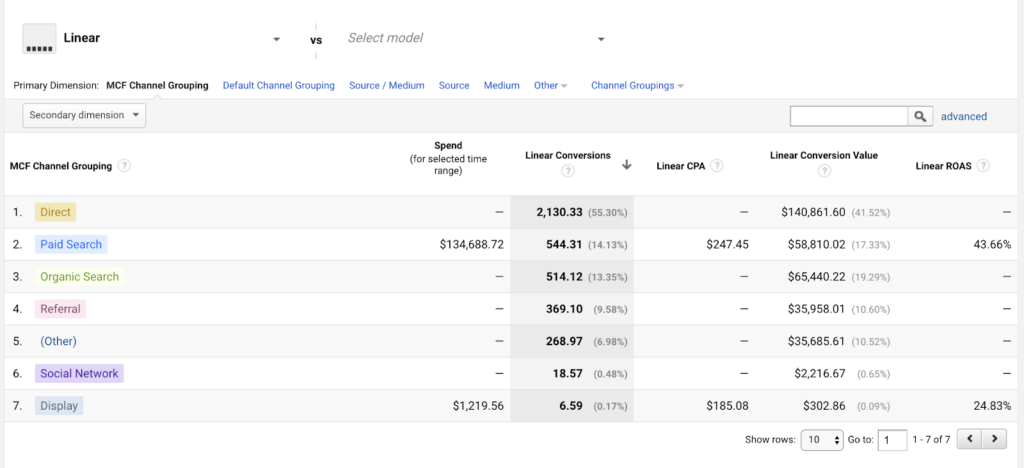Click the Linear Conversions column header
Screen dimensions: 1024x468
tap(568, 155)
